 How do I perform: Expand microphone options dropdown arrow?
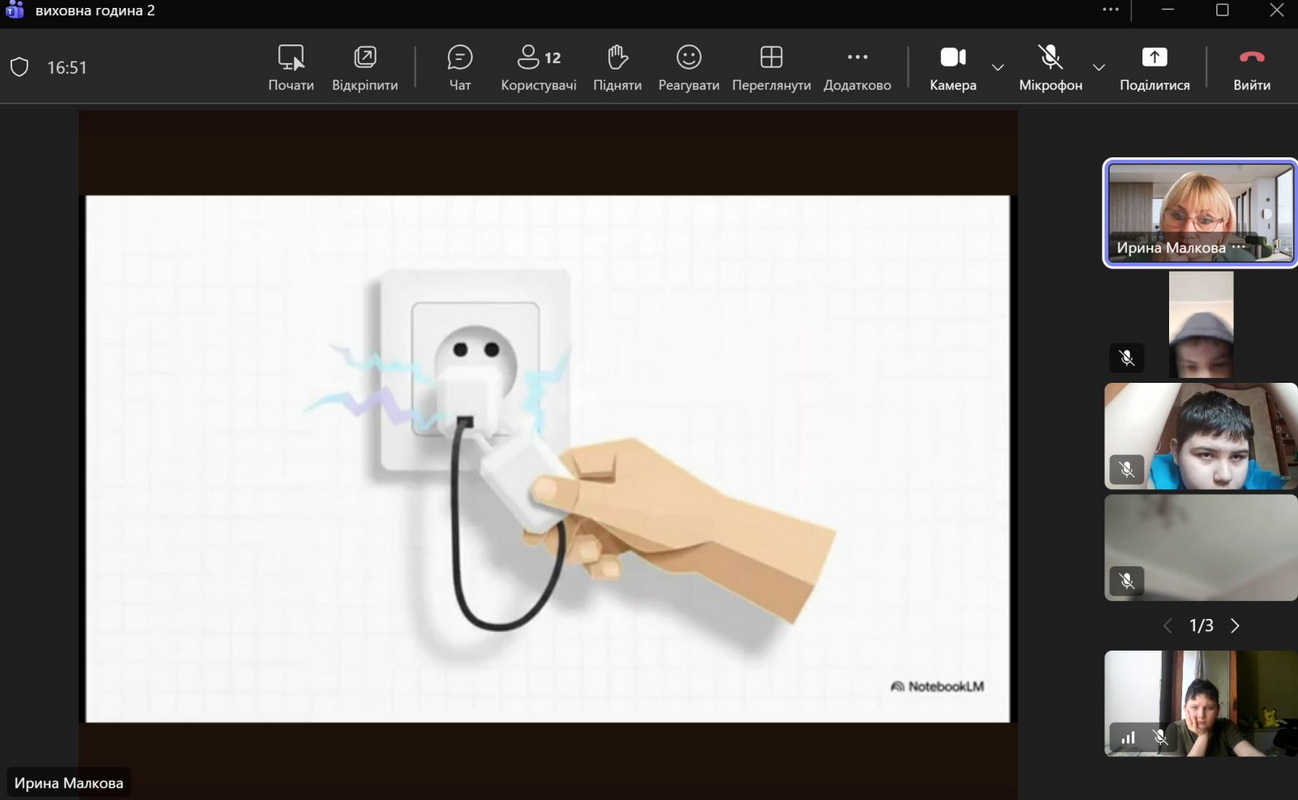[x=1099, y=68]
